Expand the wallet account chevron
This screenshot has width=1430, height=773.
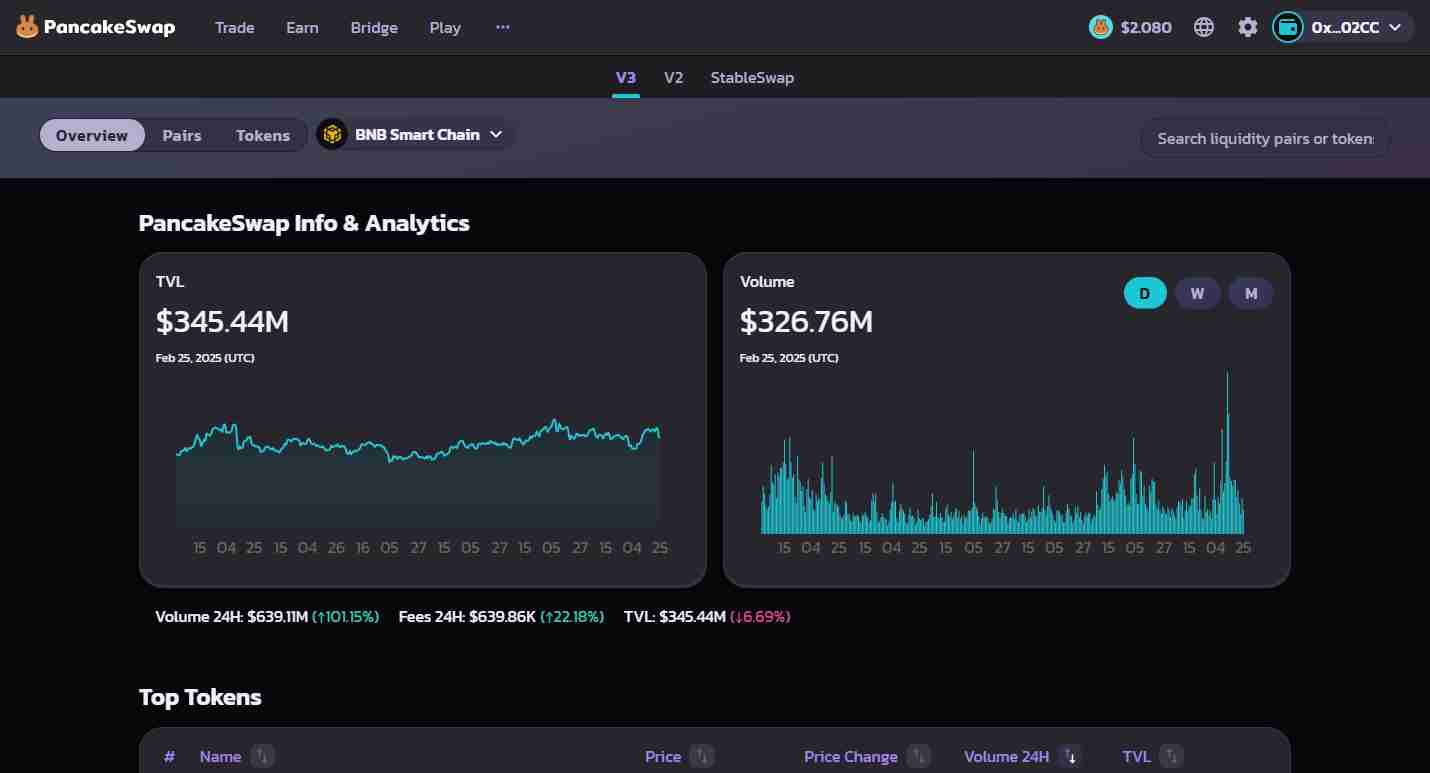(x=1395, y=27)
